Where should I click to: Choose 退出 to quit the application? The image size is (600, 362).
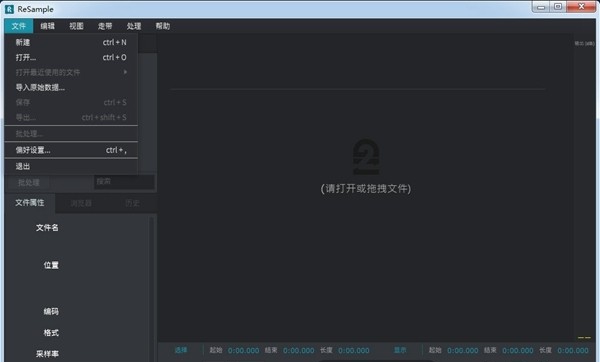pyautogui.click(x=71, y=166)
